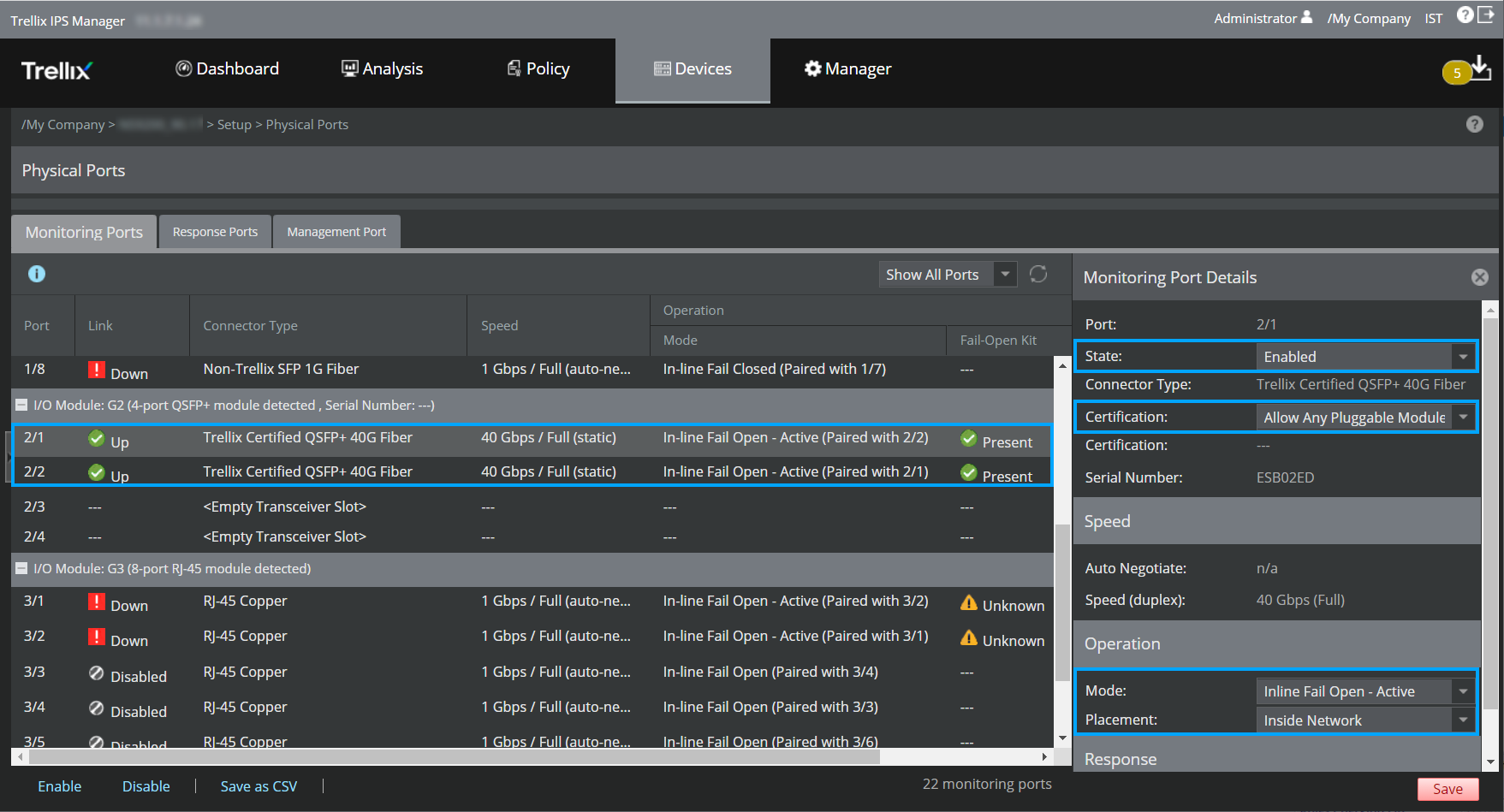Click the help icon in the top bar
The image size is (1504, 812).
coord(1465,15)
